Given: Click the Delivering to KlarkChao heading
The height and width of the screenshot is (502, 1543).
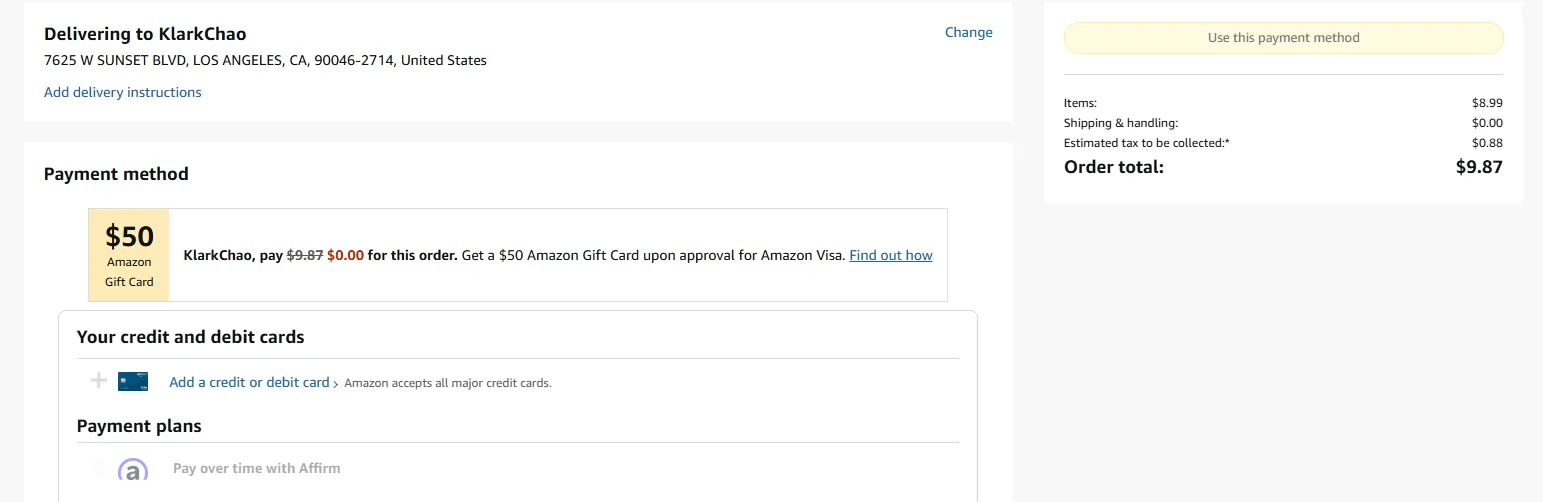Looking at the screenshot, I should pos(145,34).
